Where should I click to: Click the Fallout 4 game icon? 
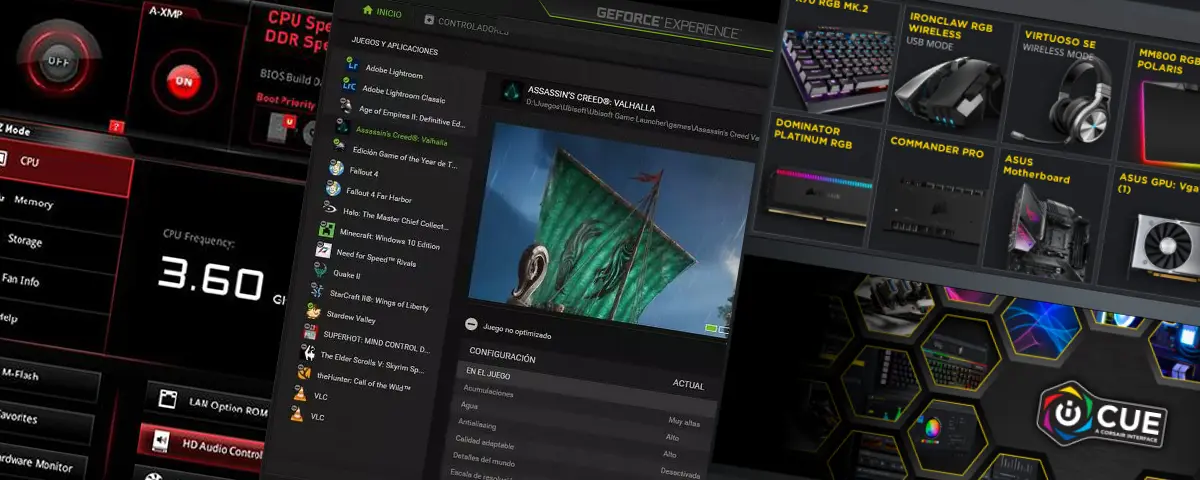[337, 168]
